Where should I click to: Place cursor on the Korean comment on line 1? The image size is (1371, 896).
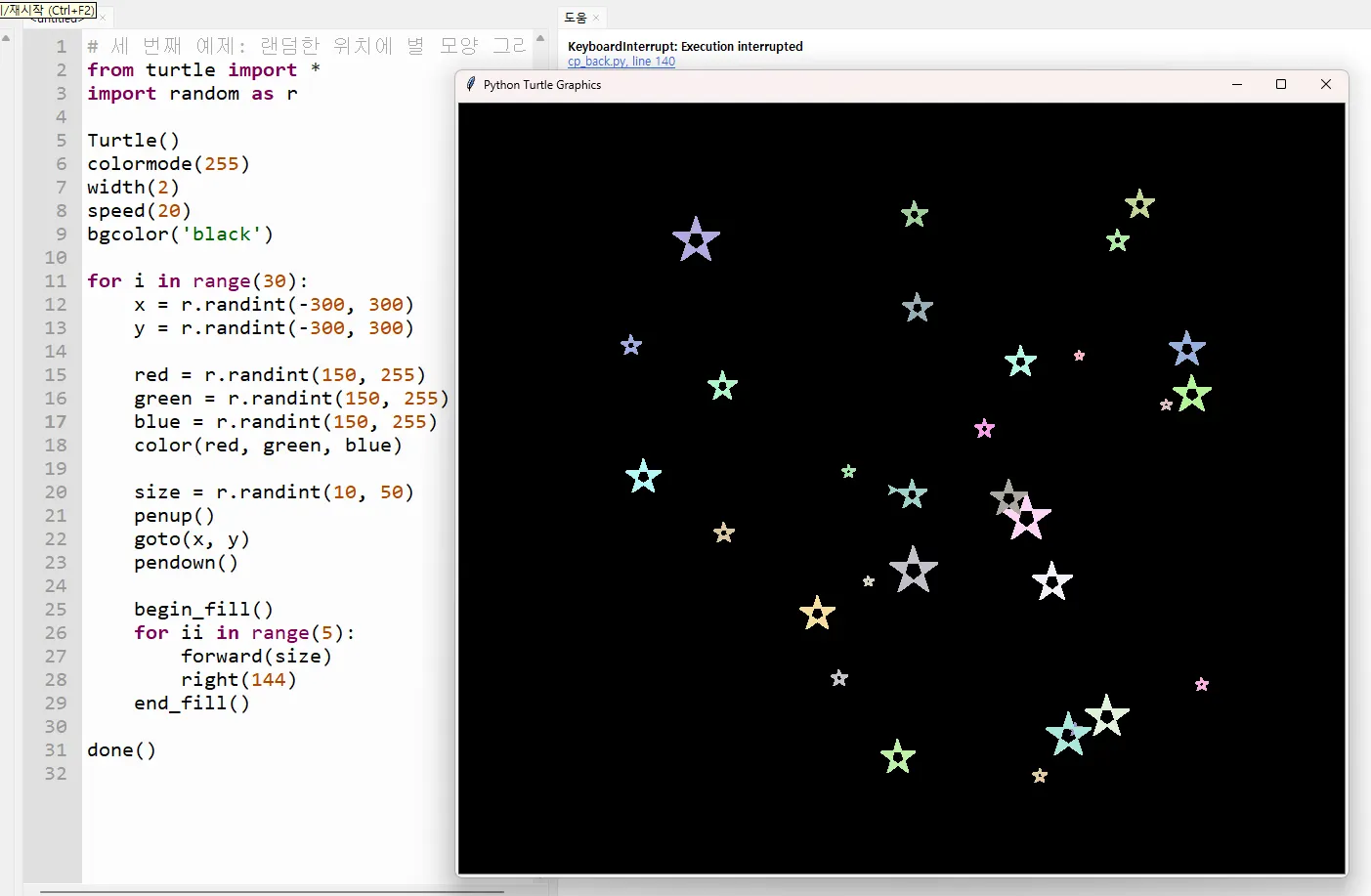pos(307,46)
